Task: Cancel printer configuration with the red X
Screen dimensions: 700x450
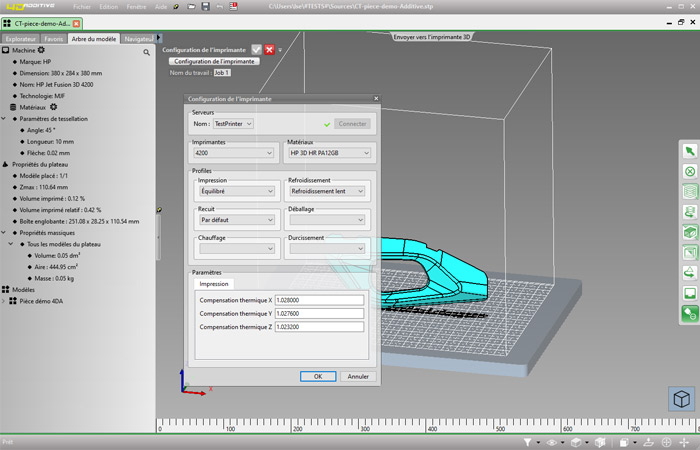Action: coord(269,50)
